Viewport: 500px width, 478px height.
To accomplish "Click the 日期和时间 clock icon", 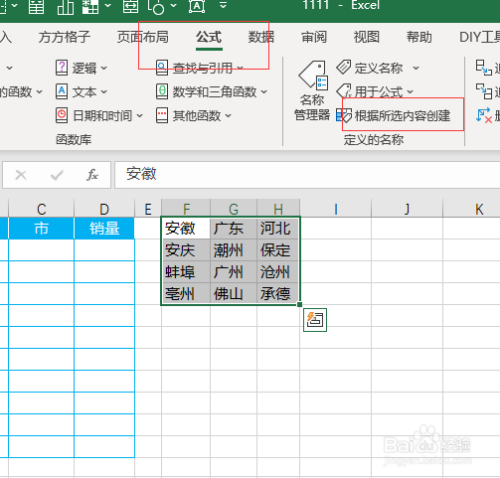I will click(x=62, y=115).
